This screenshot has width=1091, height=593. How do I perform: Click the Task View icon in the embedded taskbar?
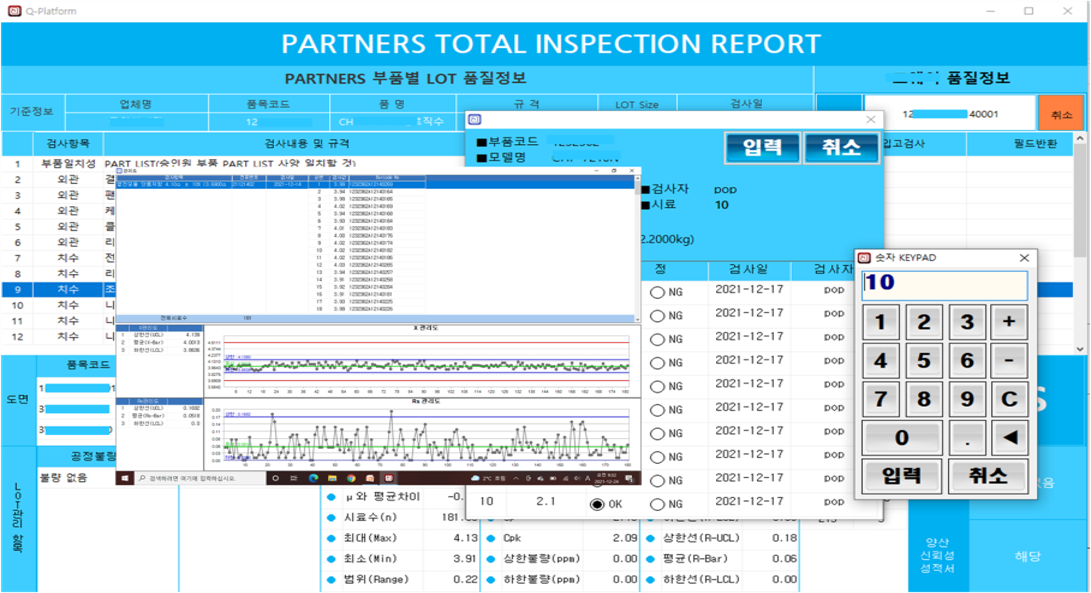[294, 478]
